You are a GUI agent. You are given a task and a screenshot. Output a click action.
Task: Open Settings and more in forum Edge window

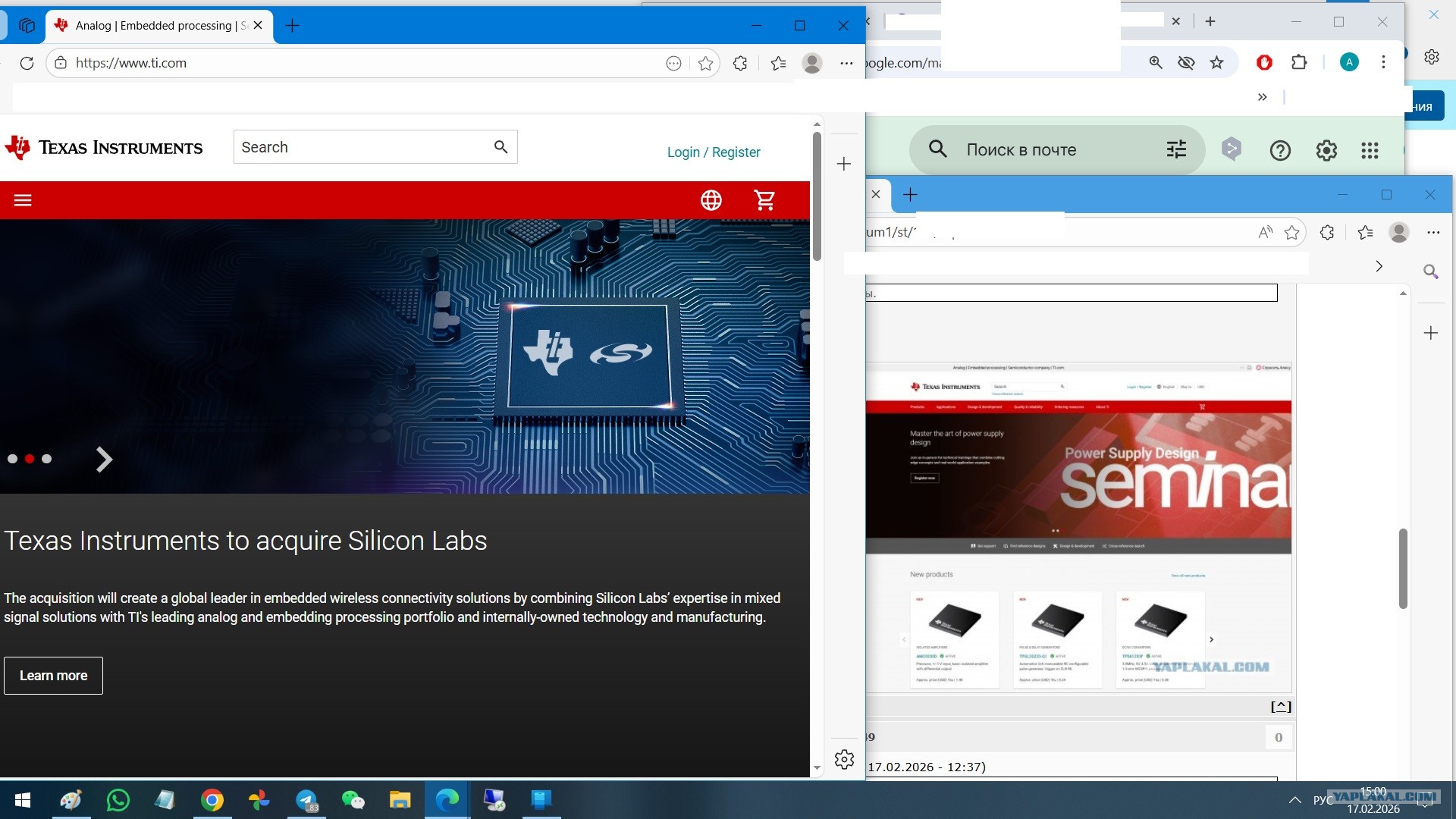click(1433, 232)
